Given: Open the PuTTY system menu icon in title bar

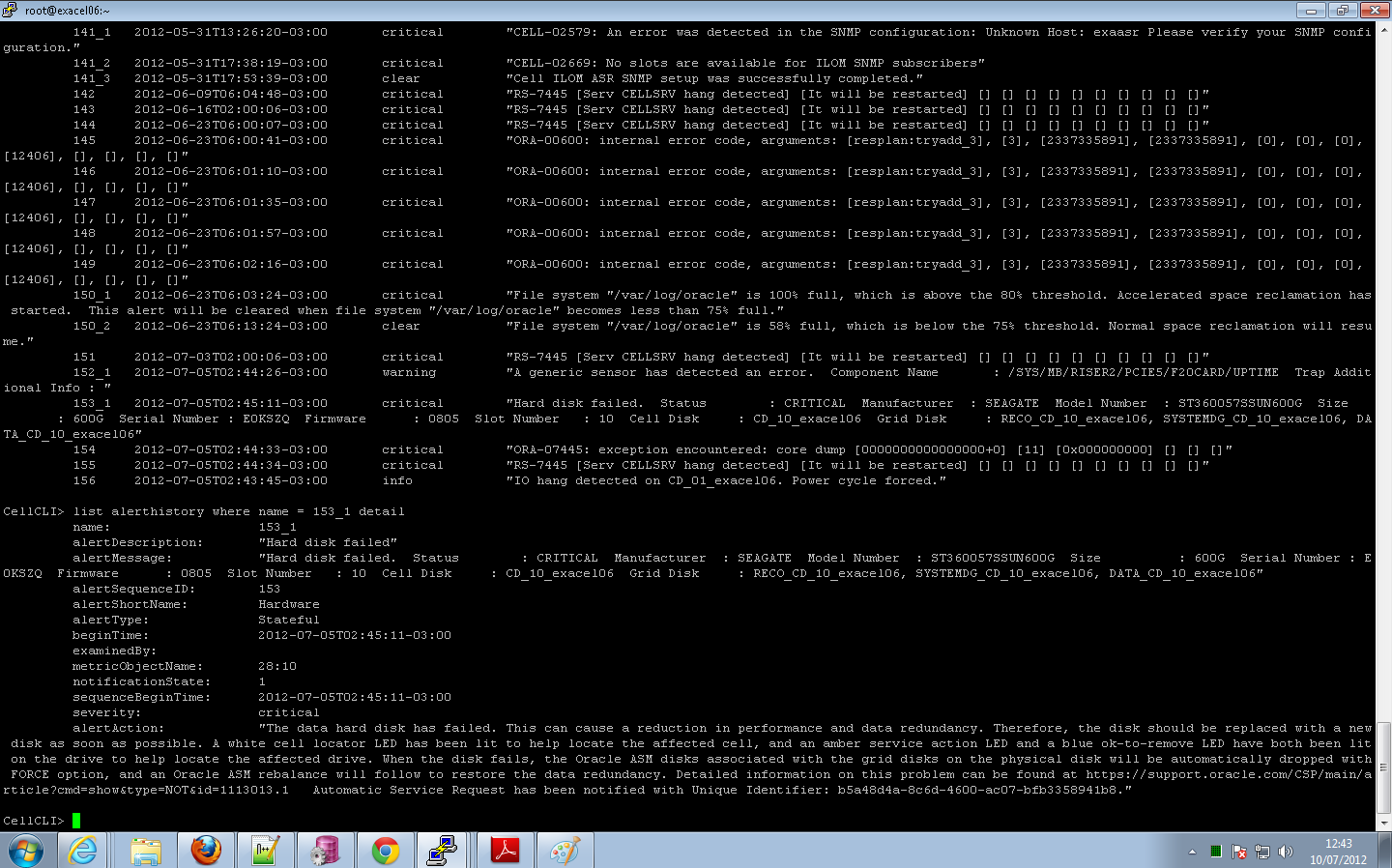Looking at the screenshot, I should click(x=10, y=10).
